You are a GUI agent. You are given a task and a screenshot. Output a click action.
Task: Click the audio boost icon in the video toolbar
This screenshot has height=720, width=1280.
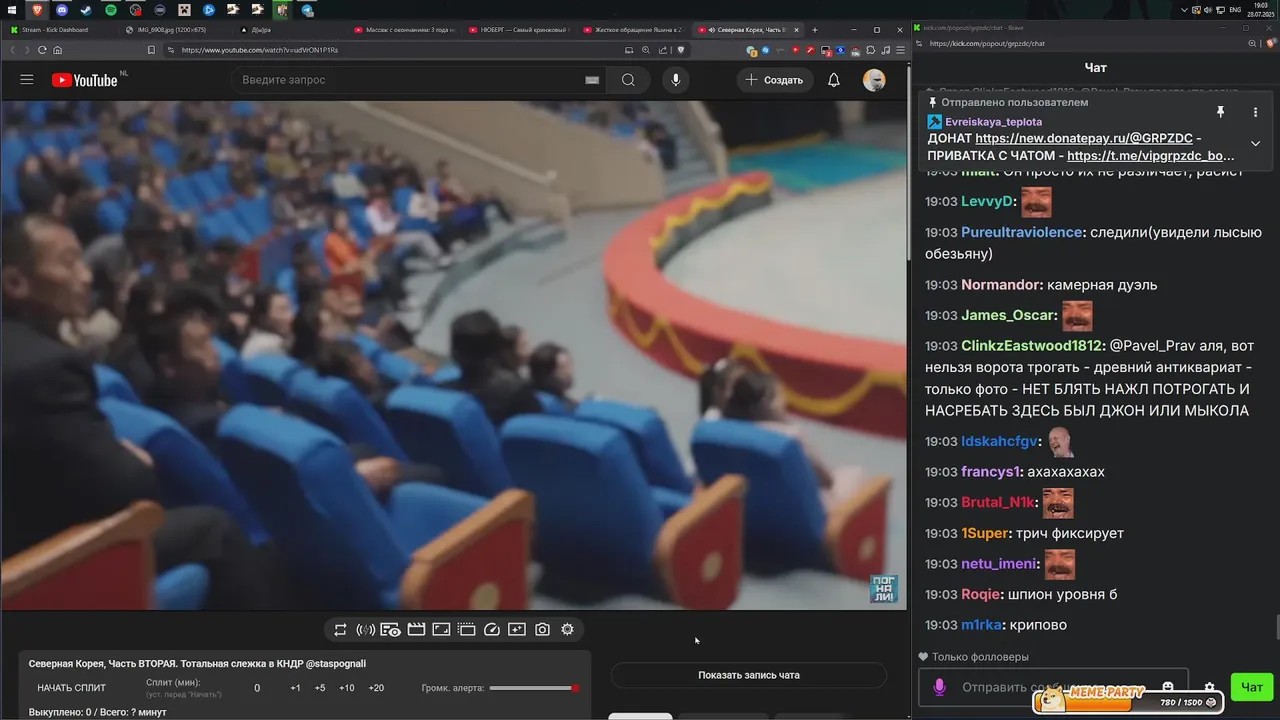[365, 629]
